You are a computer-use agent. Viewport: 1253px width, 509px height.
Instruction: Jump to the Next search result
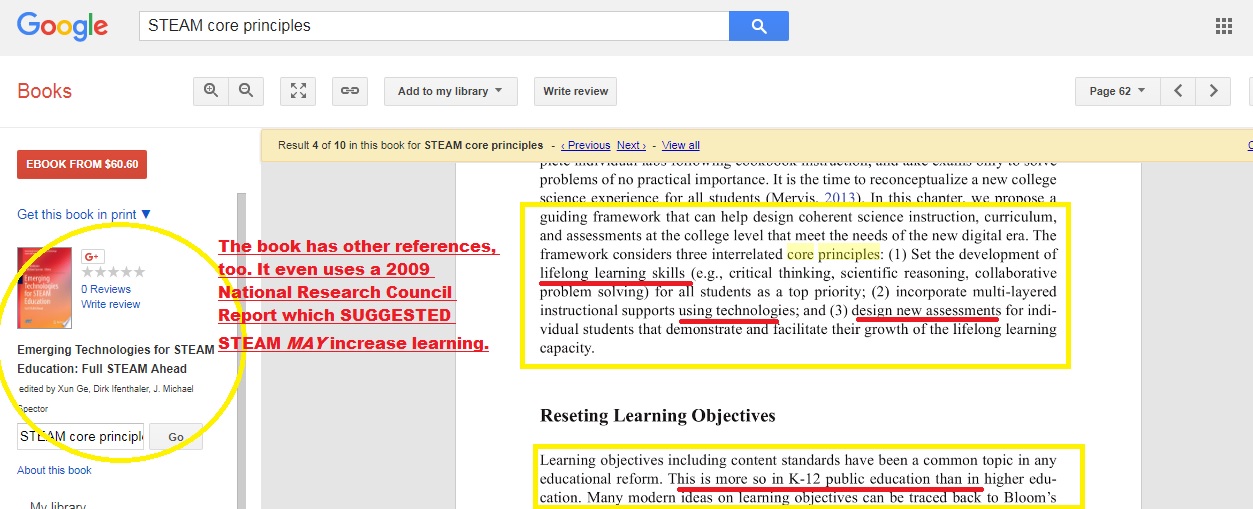point(631,145)
